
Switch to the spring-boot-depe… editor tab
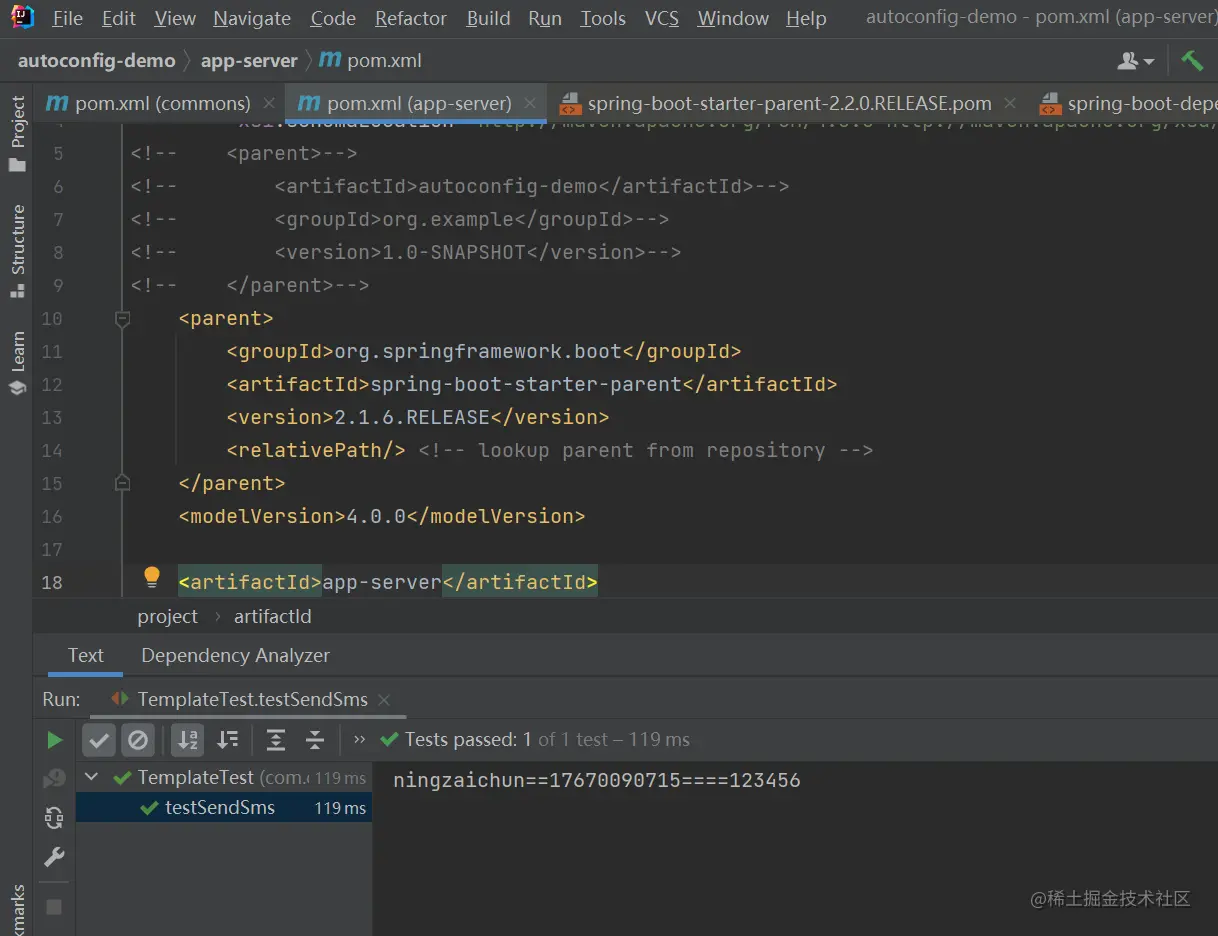[1128, 103]
